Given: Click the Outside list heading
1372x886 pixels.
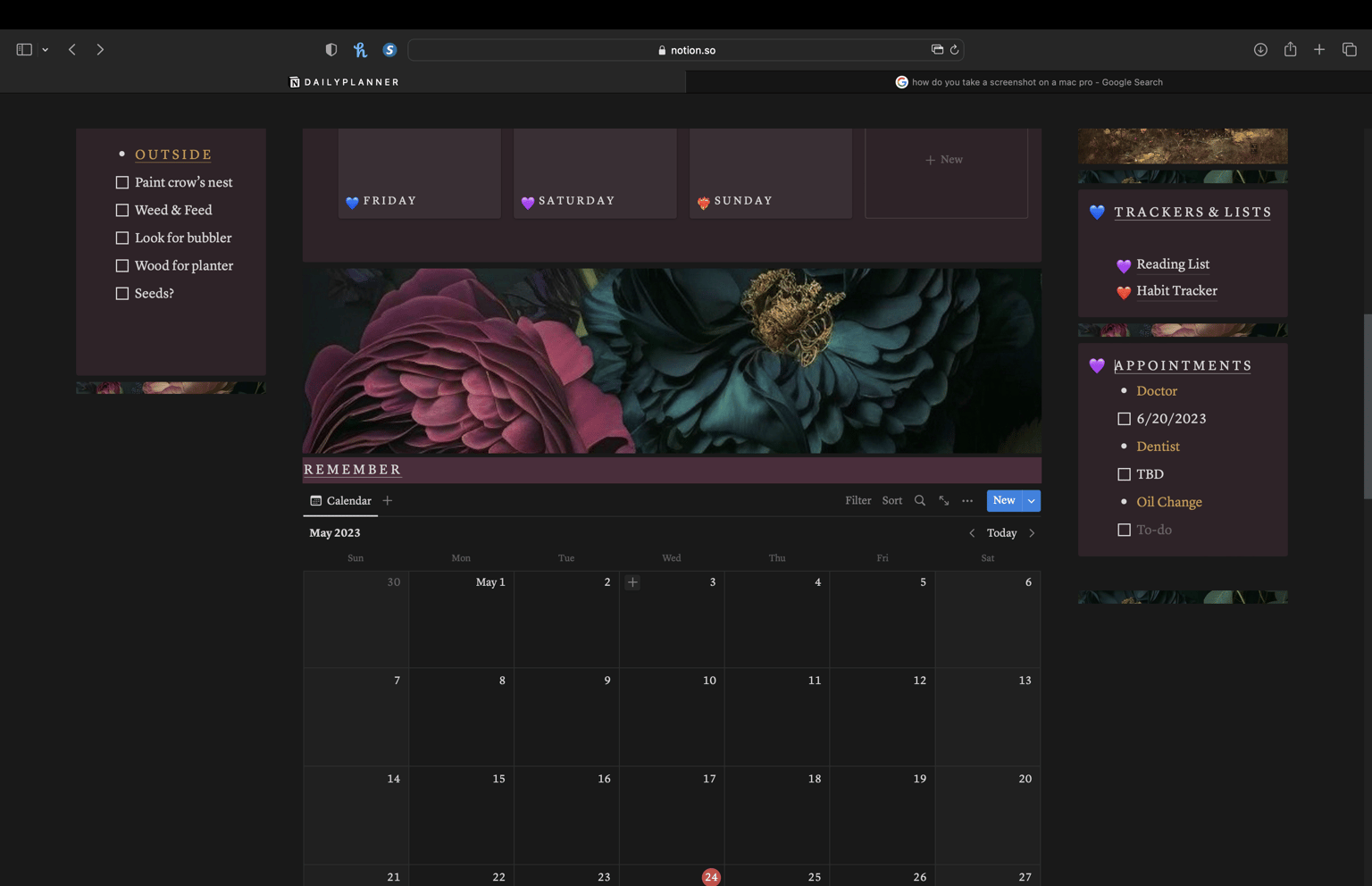Looking at the screenshot, I should [x=173, y=155].
